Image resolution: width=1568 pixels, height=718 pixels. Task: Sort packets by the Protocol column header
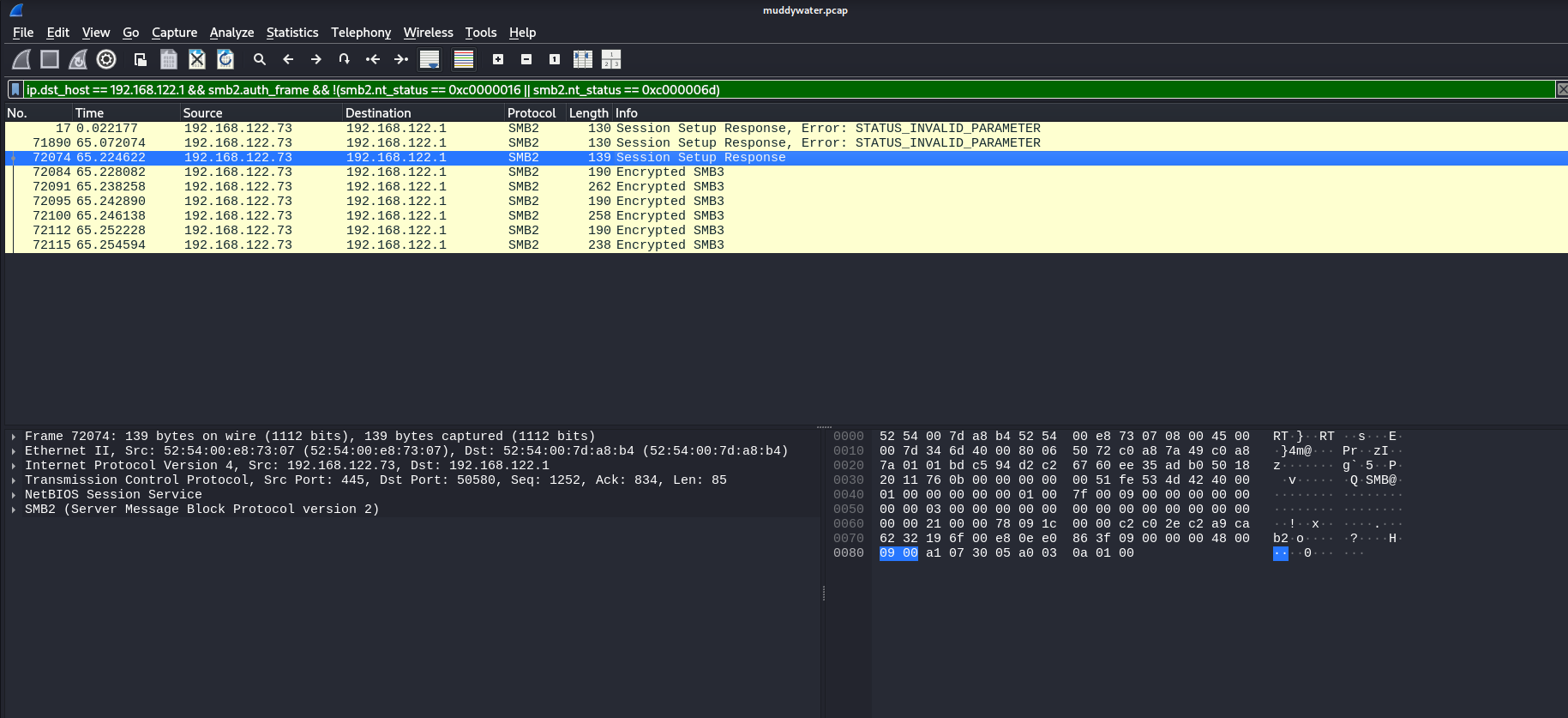pyautogui.click(x=532, y=113)
